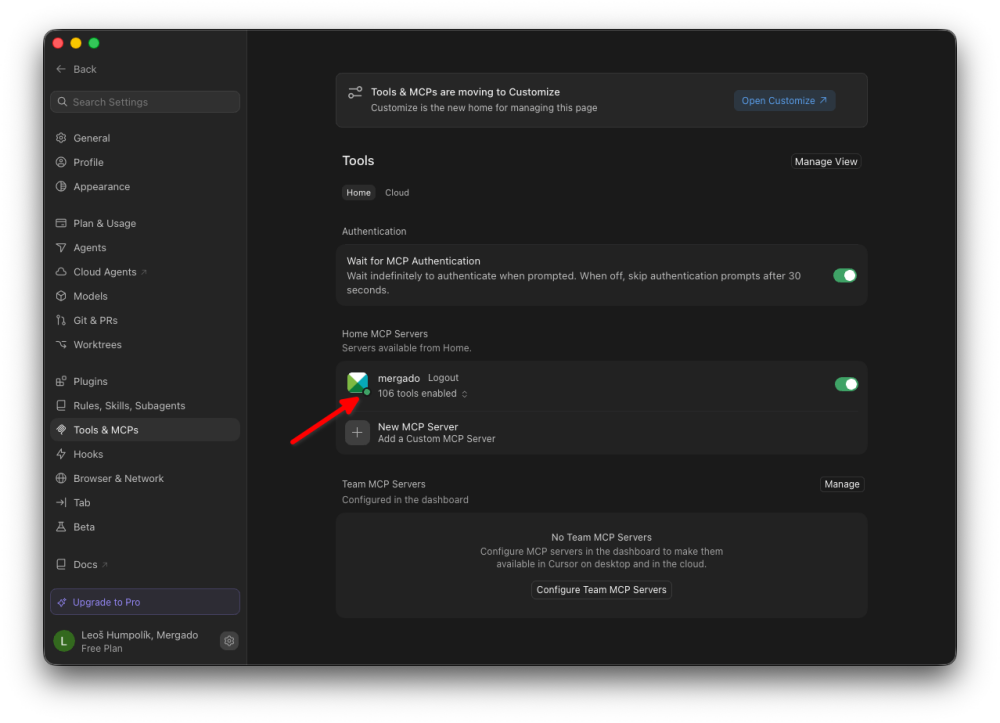
Task: Click the Browser & Network globe icon
Action: 61,478
